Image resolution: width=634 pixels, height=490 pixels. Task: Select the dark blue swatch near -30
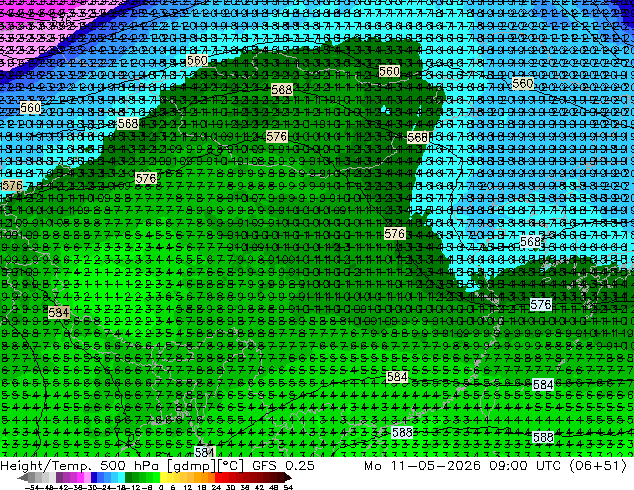click(94, 477)
